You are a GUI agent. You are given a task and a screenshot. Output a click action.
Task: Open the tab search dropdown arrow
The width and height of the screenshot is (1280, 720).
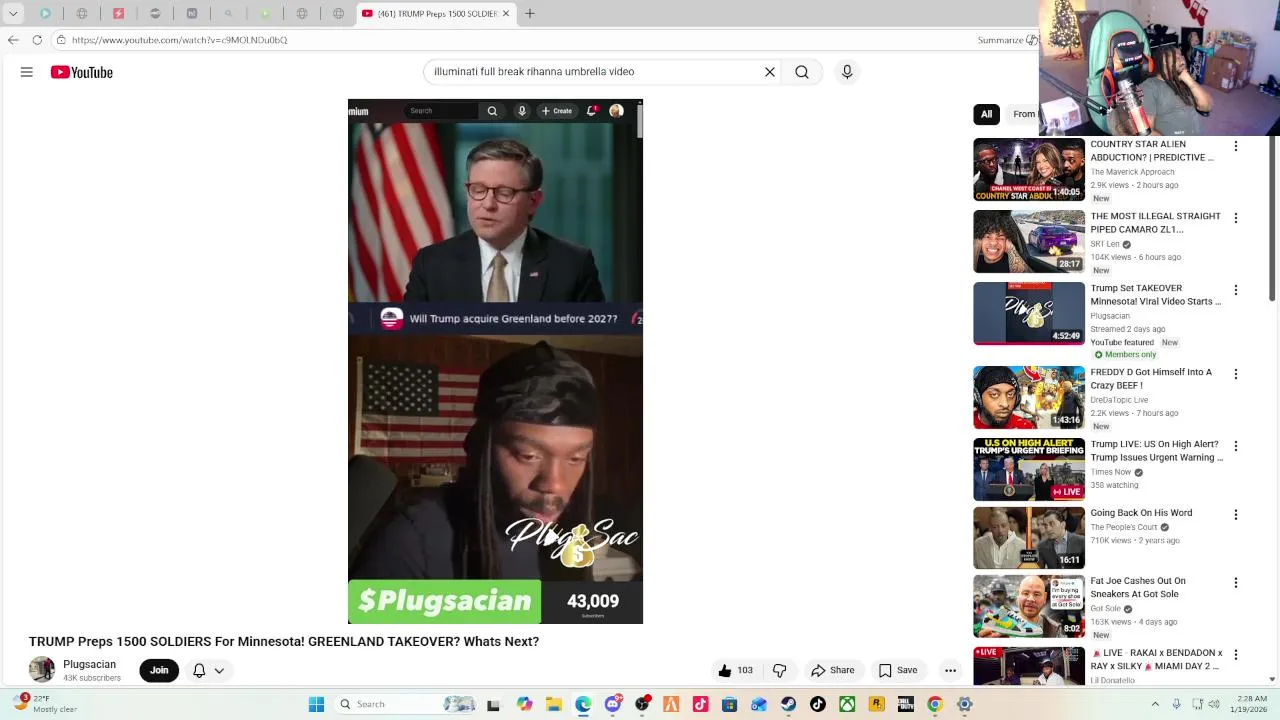click(13, 13)
